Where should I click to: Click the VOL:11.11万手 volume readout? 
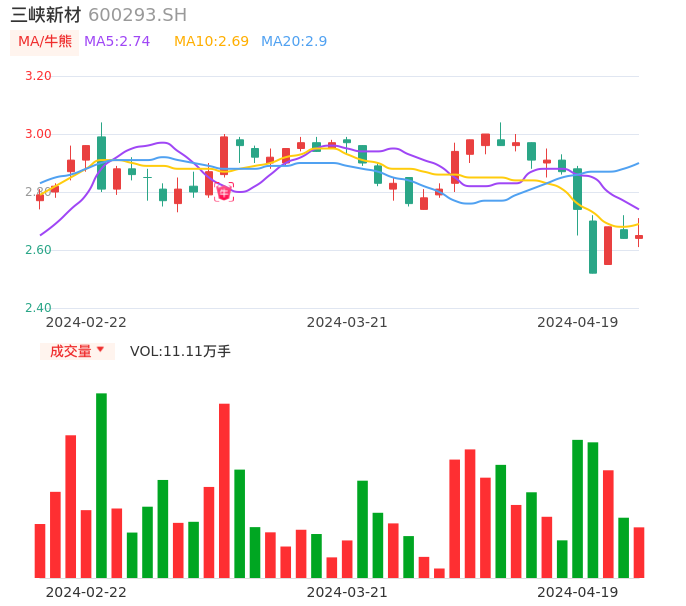pos(180,351)
